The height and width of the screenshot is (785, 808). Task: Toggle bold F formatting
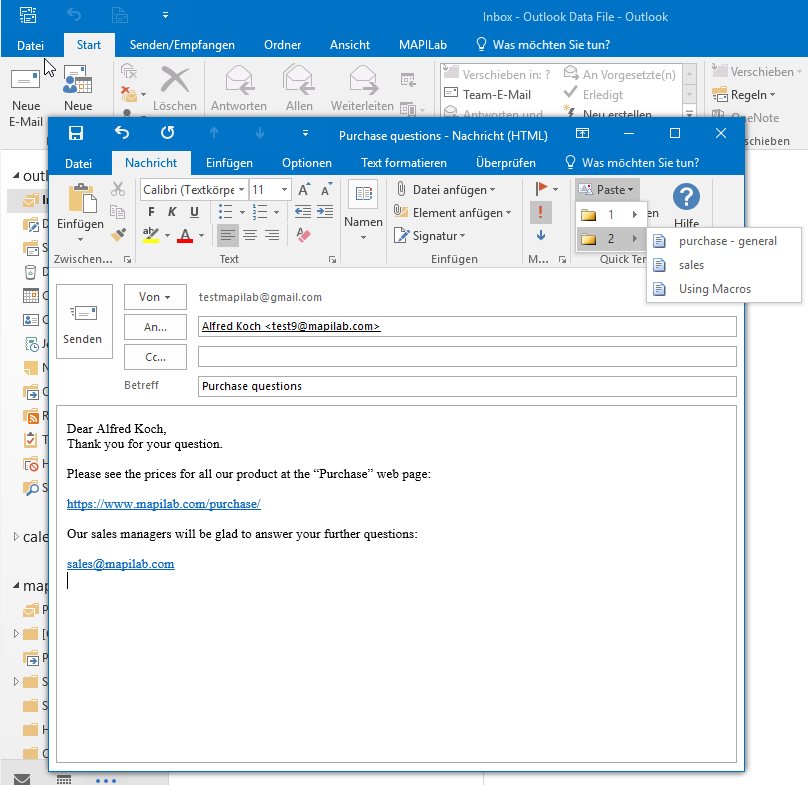tap(151, 212)
